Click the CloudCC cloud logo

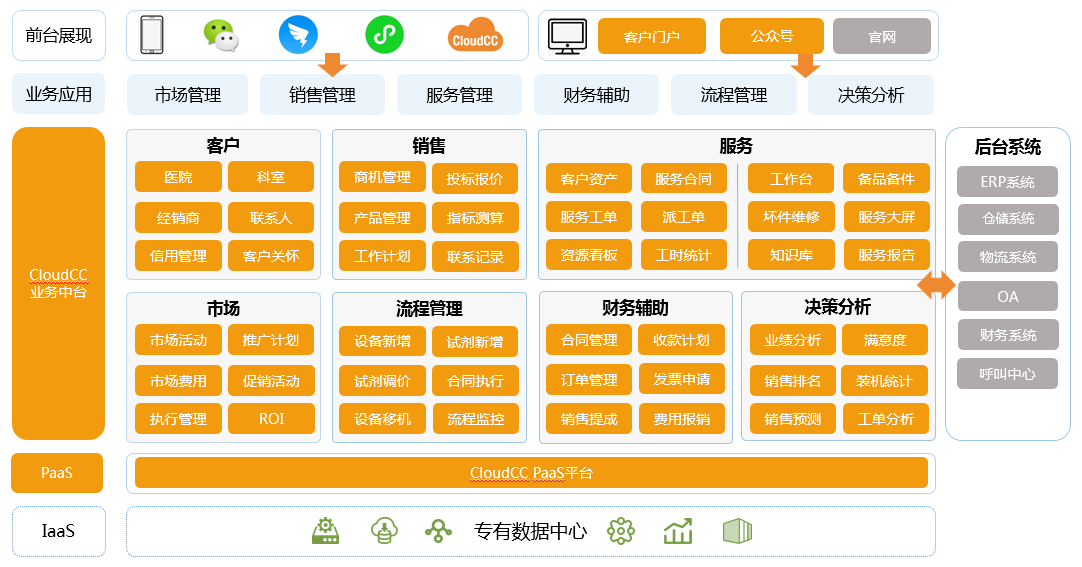pos(474,36)
